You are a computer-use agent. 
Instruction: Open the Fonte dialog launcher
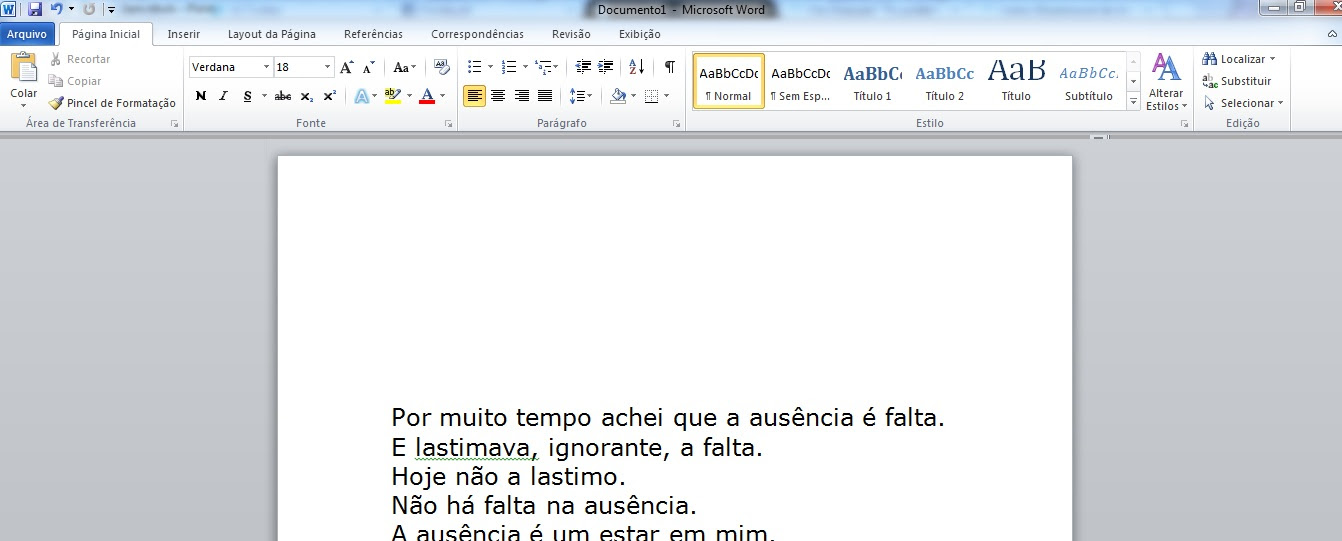tap(448, 124)
